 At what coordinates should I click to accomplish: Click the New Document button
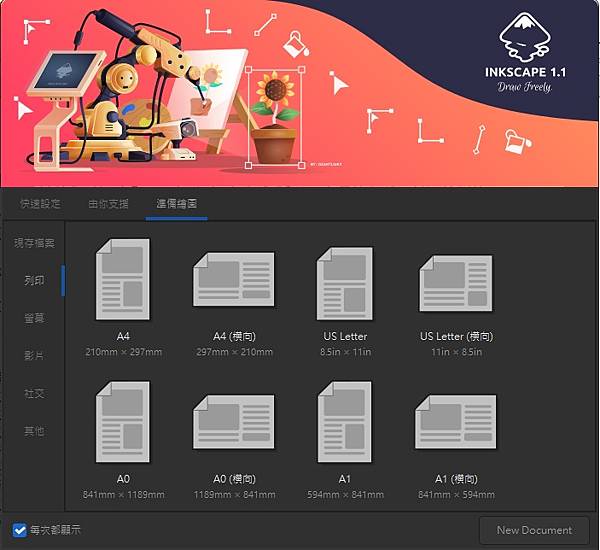pyautogui.click(x=534, y=530)
